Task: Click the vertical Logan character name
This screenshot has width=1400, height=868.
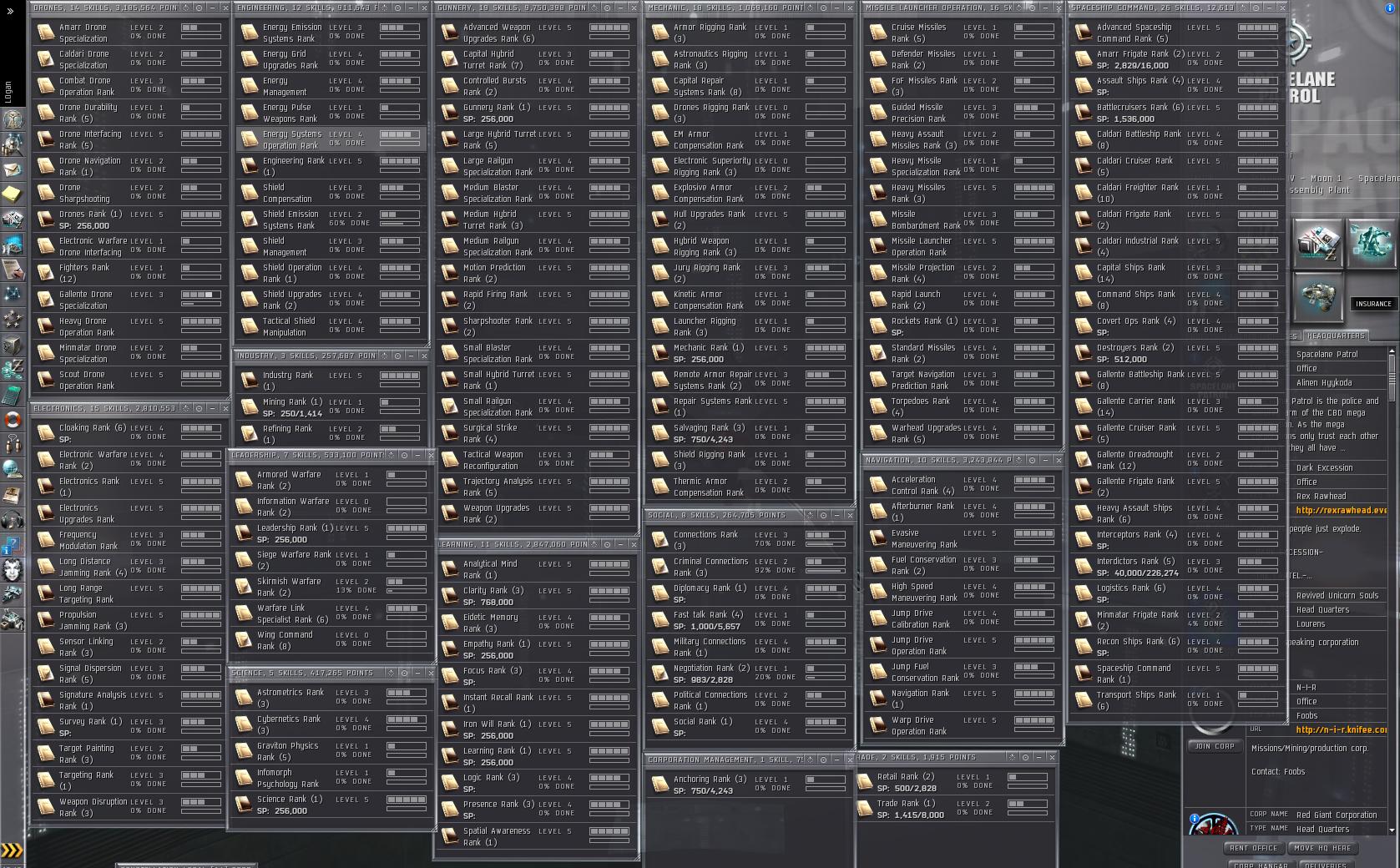Action: 8,91
